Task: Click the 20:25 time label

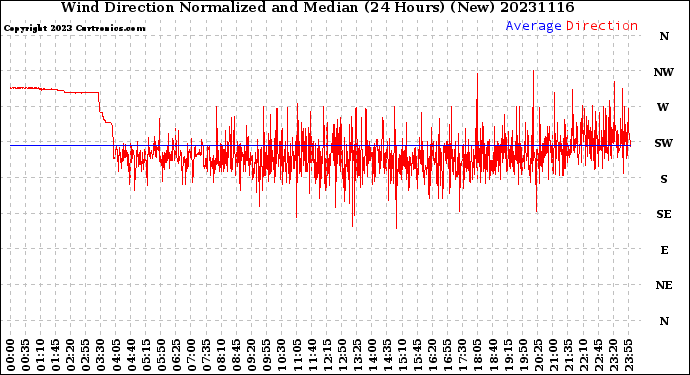Action: (x=538, y=355)
